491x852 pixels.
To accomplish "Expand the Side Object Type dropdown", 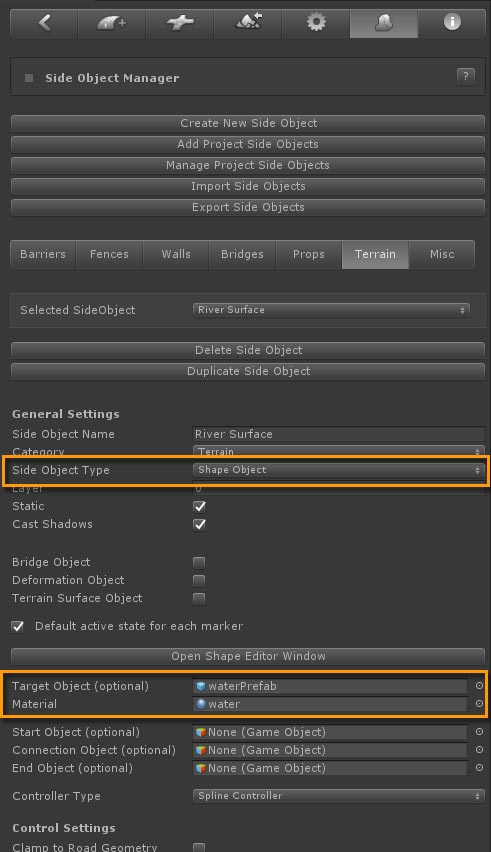I will [337, 470].
